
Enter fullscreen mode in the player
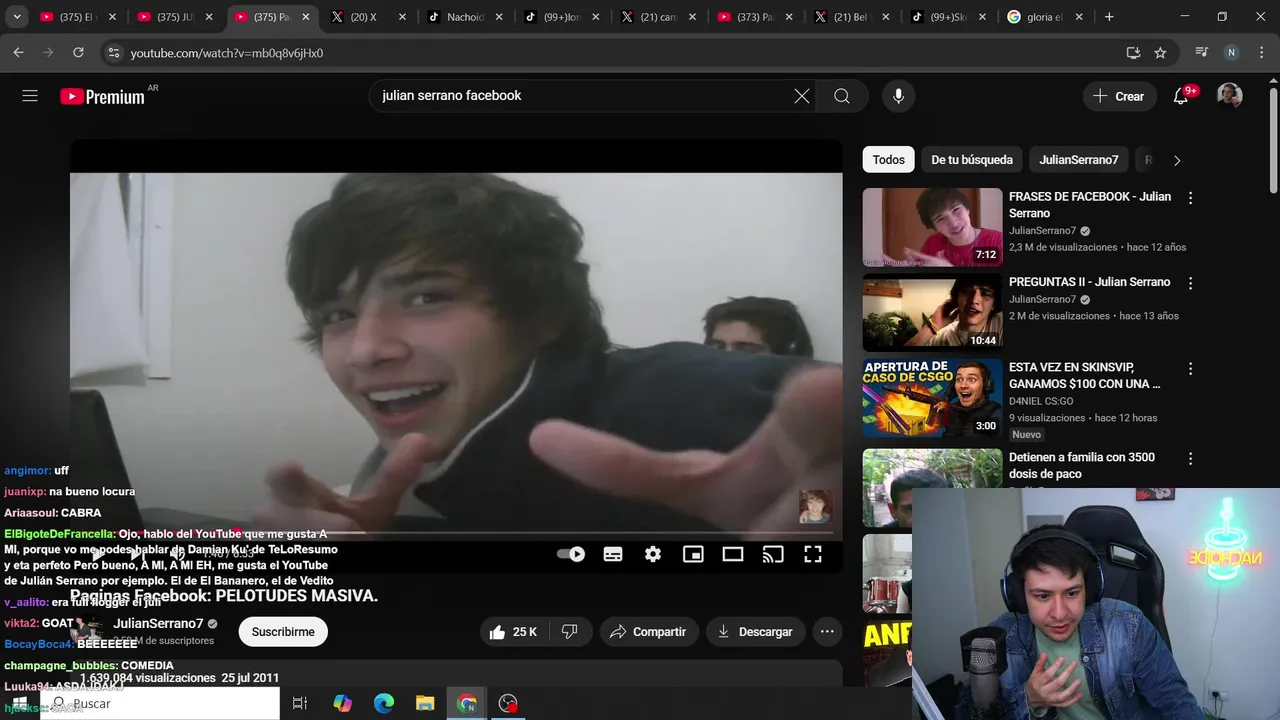coord(813,554)
